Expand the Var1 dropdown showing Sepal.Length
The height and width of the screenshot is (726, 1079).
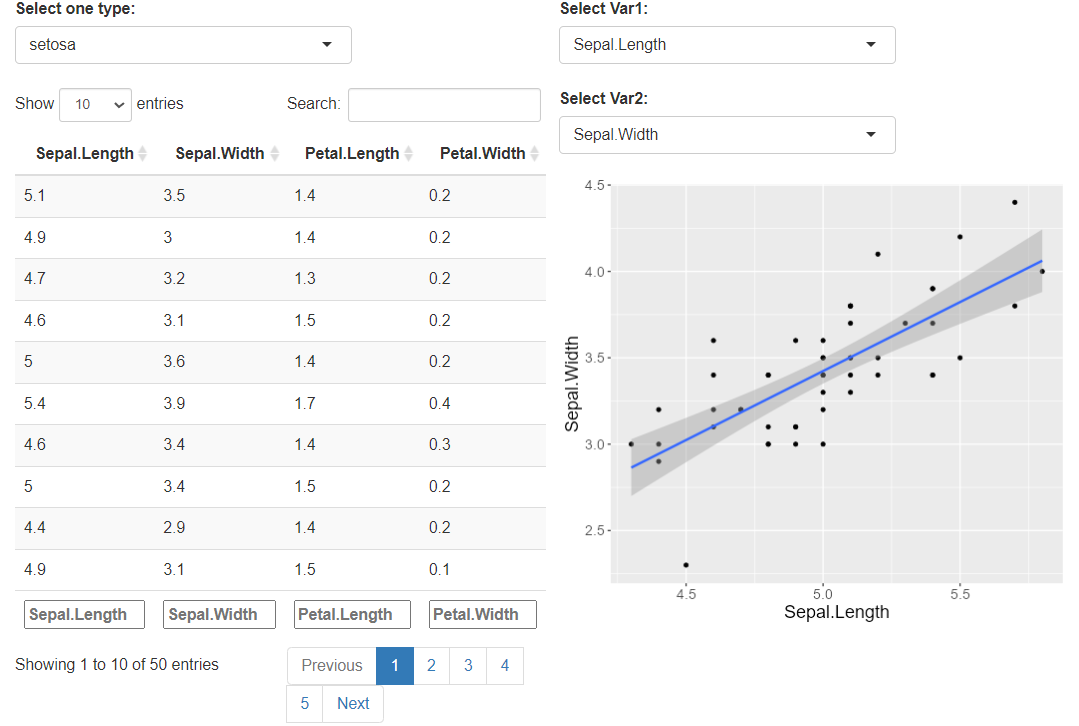tap(727, 45)
